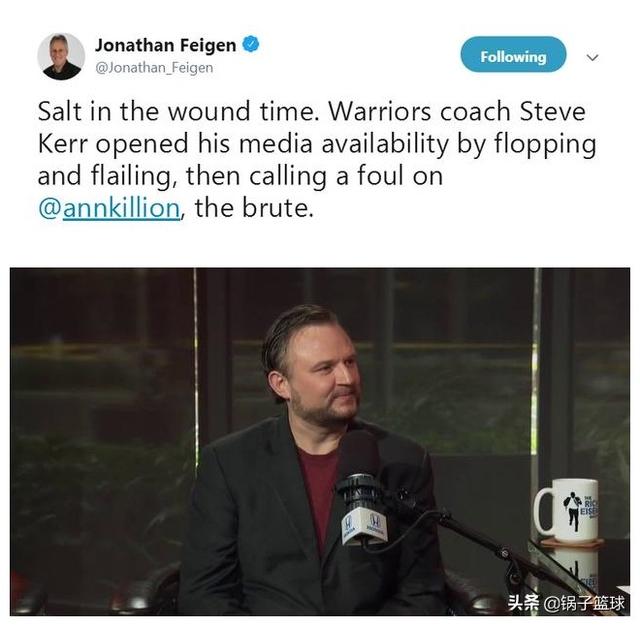Screen dimensions: 640x626
Task: Open Jonathan Feigen's profile avatar
Action: [61, 56]
